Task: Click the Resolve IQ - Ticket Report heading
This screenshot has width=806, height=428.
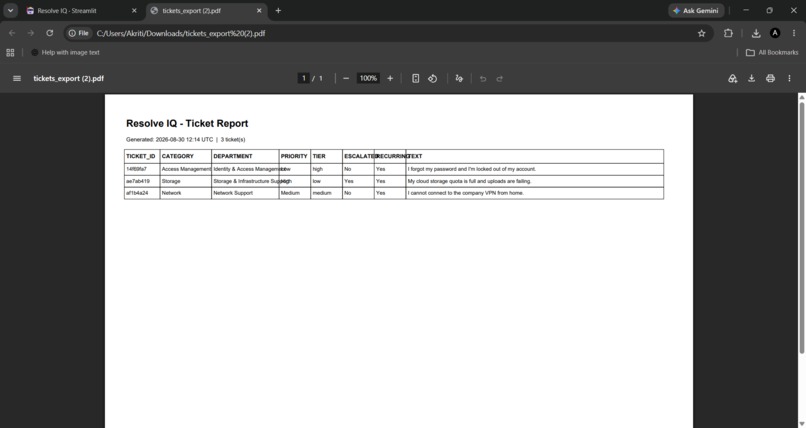Action: (x=187, y=123)
